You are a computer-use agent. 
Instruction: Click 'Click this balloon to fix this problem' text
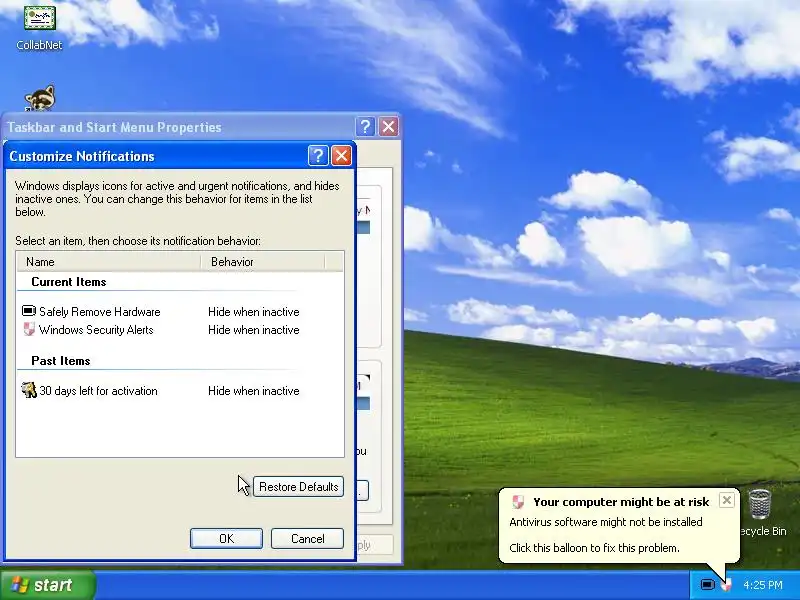click(594, 548)
